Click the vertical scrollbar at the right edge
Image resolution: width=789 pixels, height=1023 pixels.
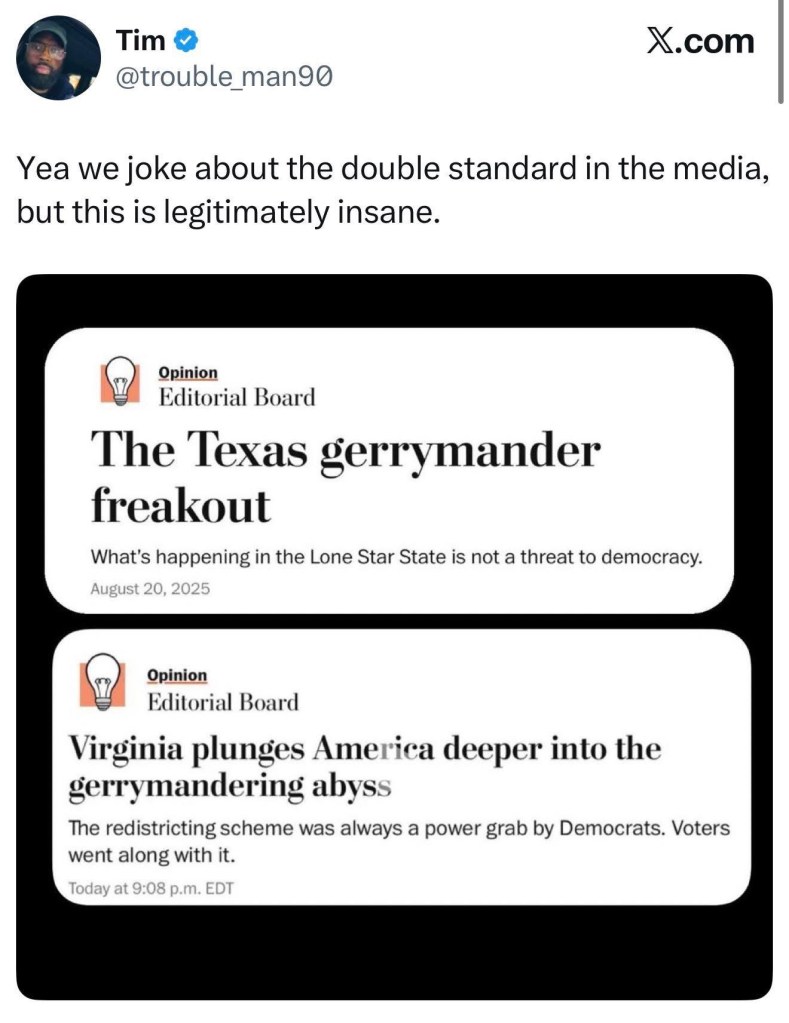tap(780, 50)
